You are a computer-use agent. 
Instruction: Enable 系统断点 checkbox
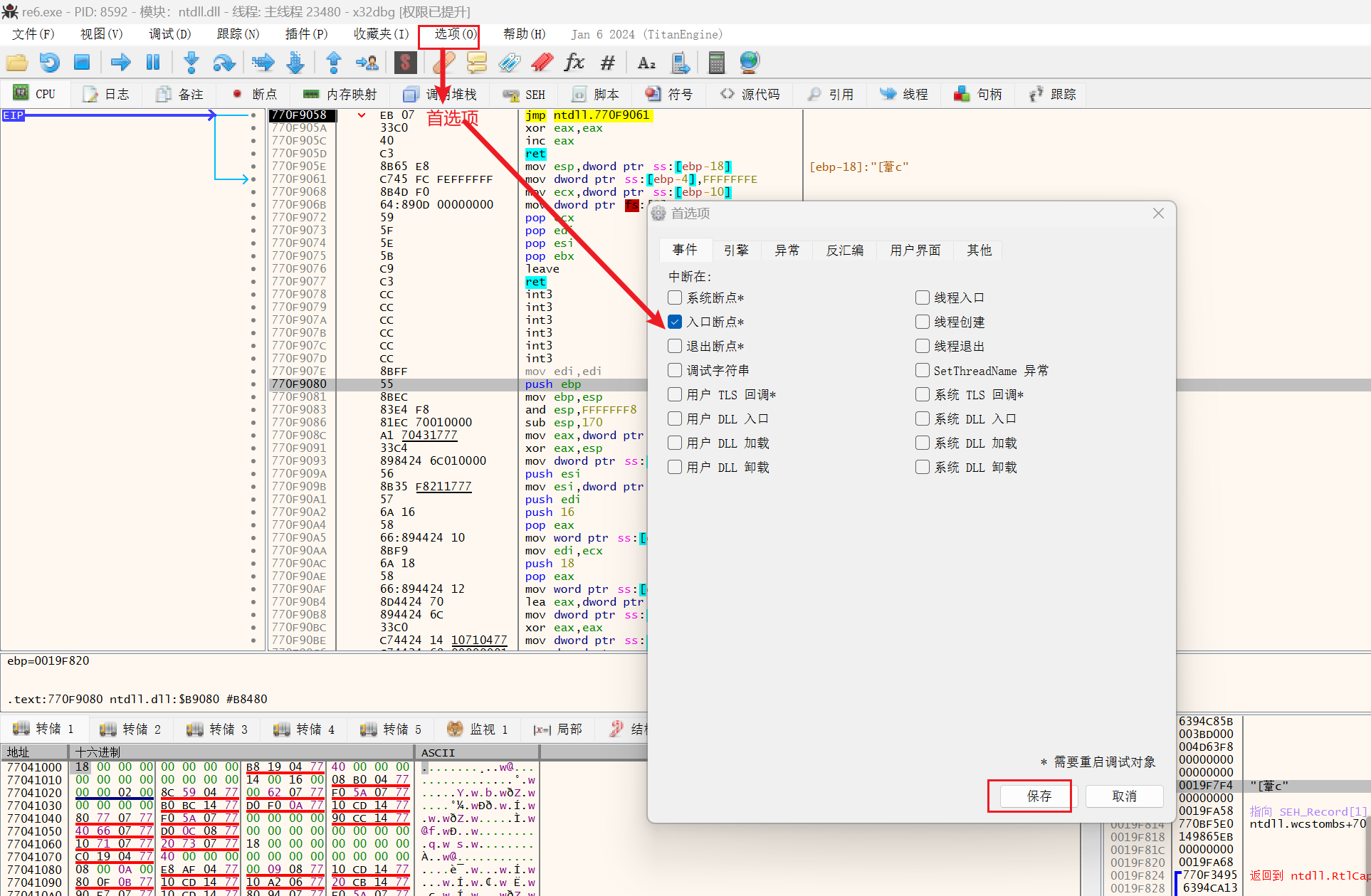pos(675,297)
